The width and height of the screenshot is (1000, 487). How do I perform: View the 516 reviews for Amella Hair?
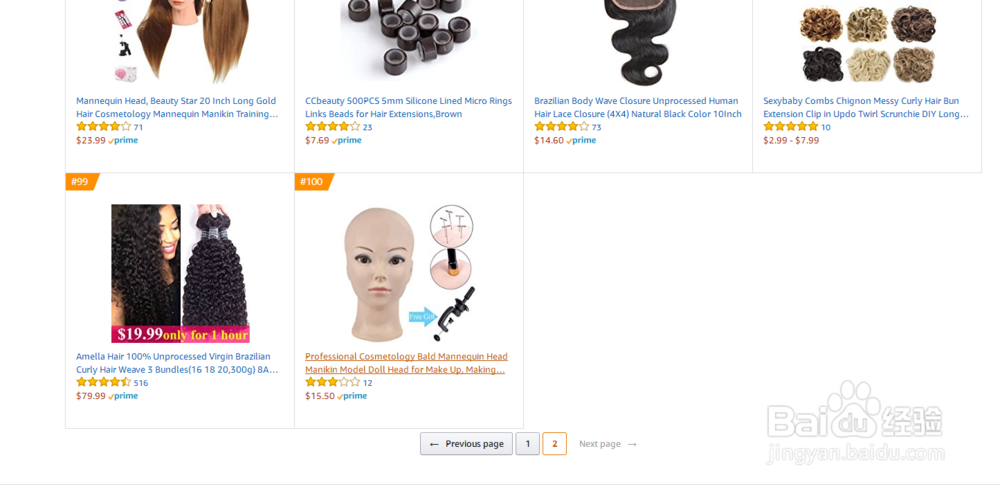tap(141, 383)
